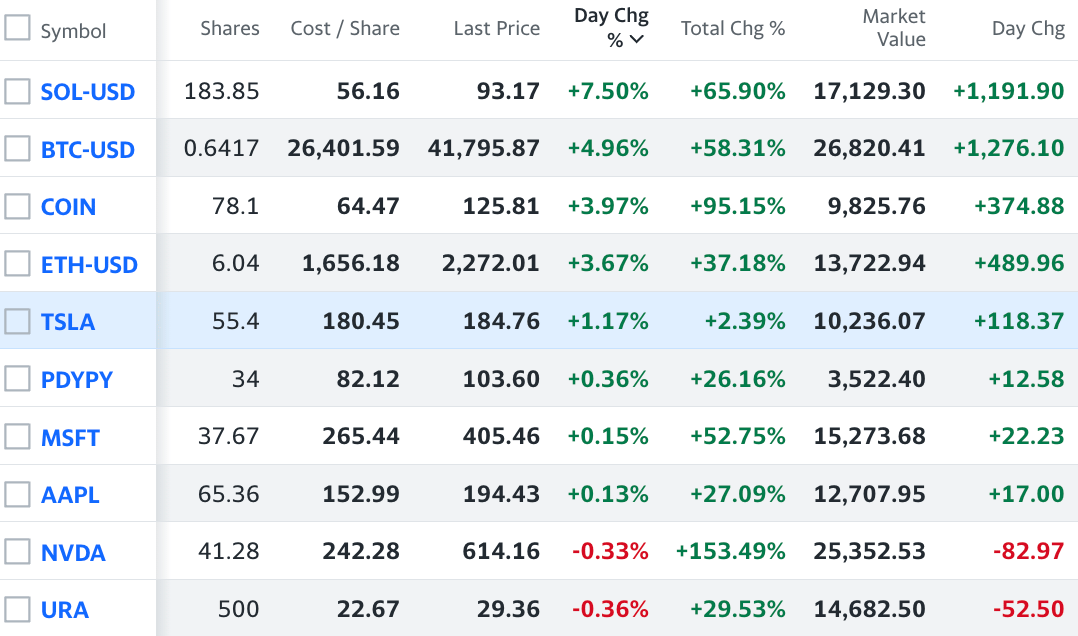Tick the URA row checkbox

click(x=17, y=609)
